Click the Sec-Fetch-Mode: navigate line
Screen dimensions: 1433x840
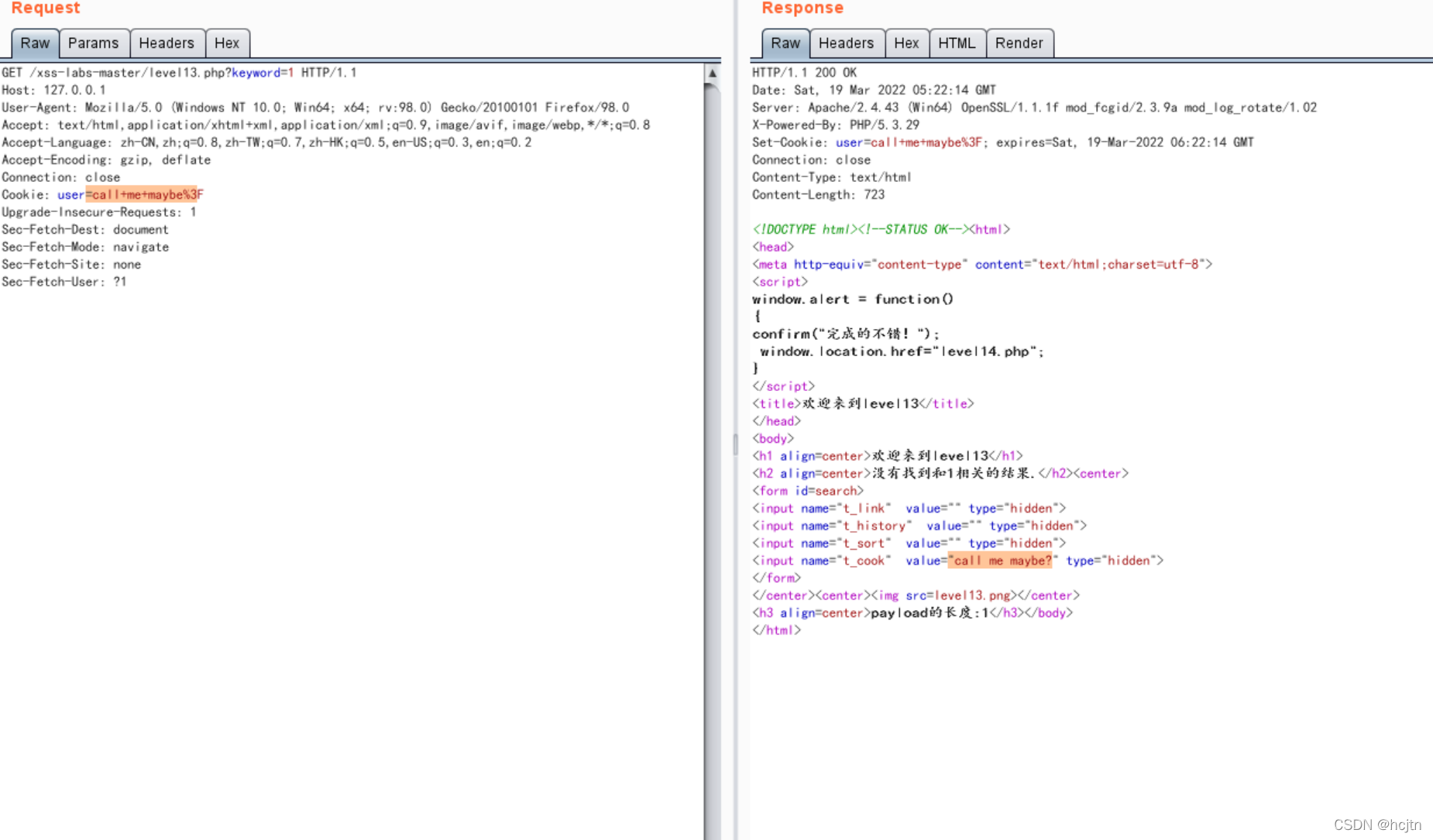(85, 247)
